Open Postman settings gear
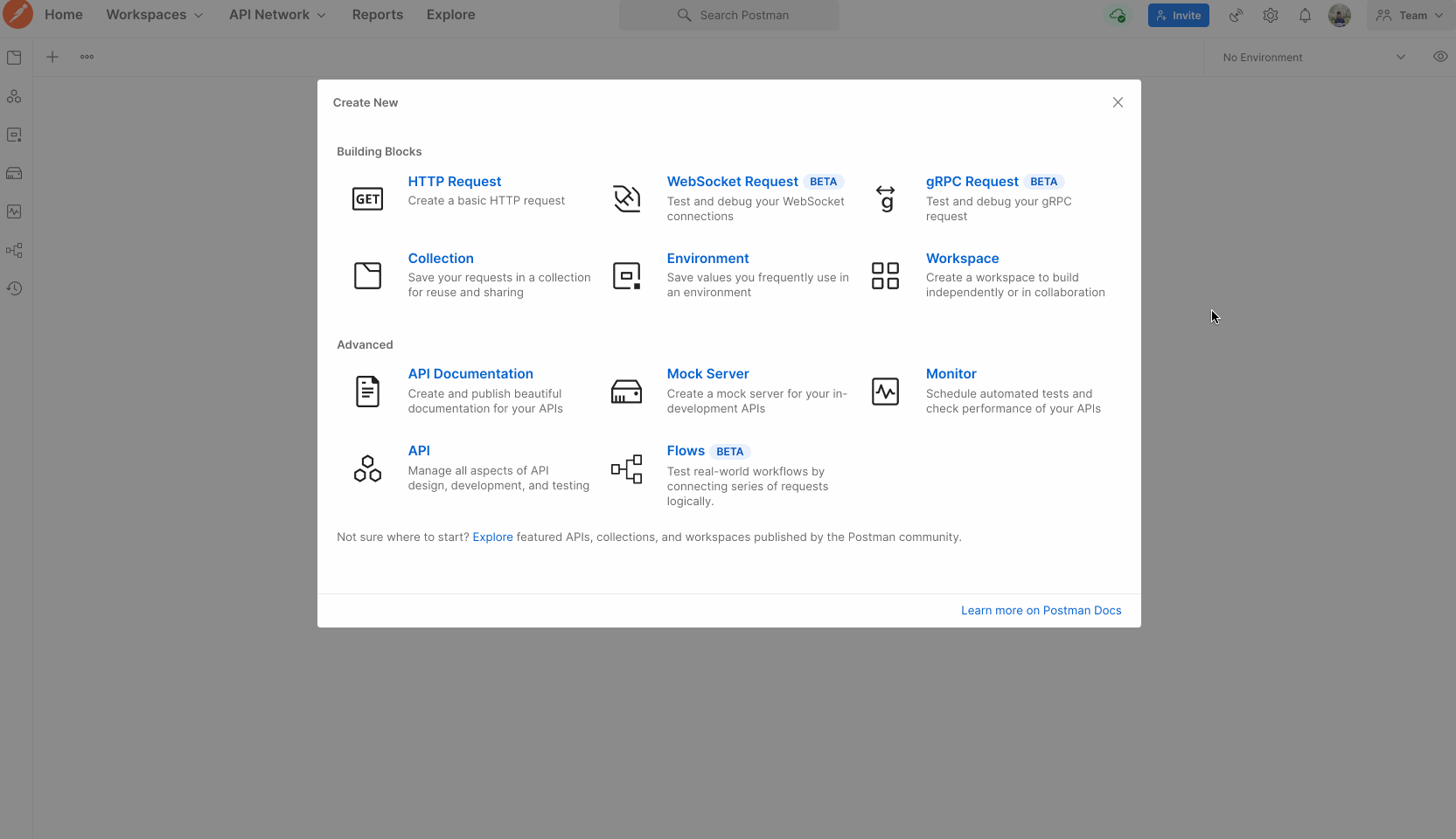 coord(1271,15)
